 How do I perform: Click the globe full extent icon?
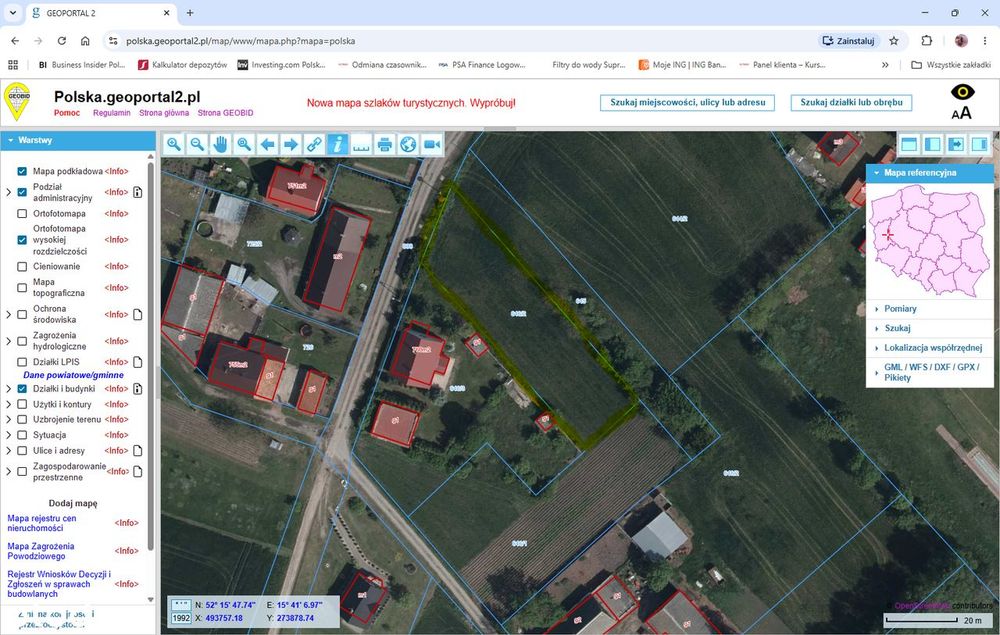click(408, 145)
